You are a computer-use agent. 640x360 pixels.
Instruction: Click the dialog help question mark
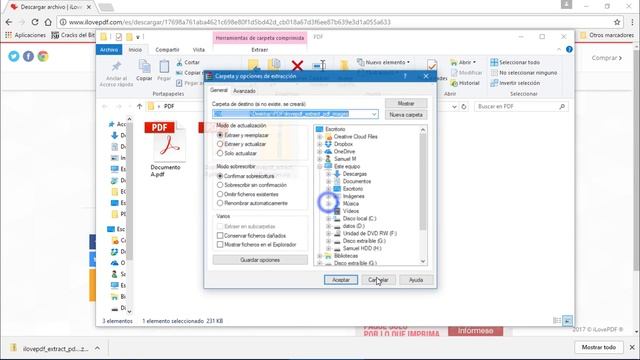(x=405, y=76)
